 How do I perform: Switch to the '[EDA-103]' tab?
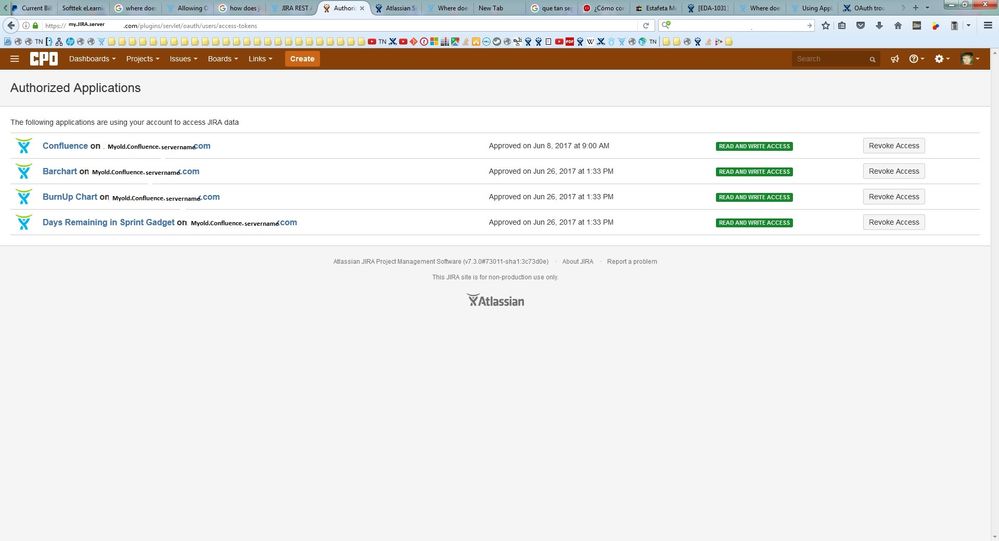click(707, 8)
